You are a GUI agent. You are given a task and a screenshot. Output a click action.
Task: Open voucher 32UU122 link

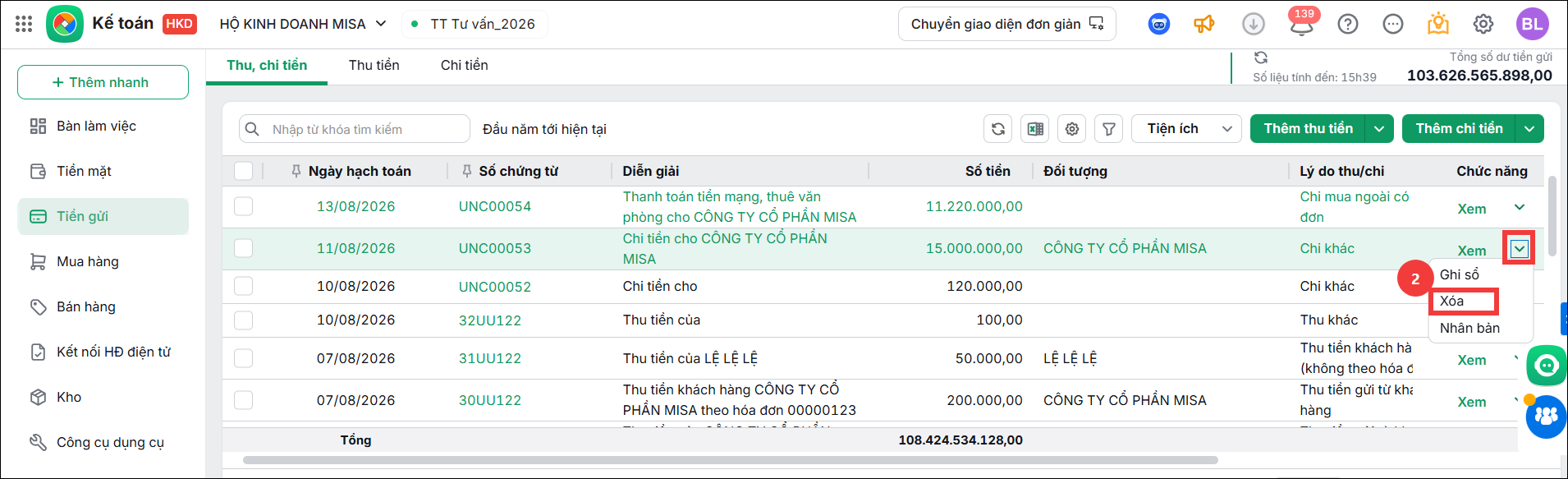490,320
